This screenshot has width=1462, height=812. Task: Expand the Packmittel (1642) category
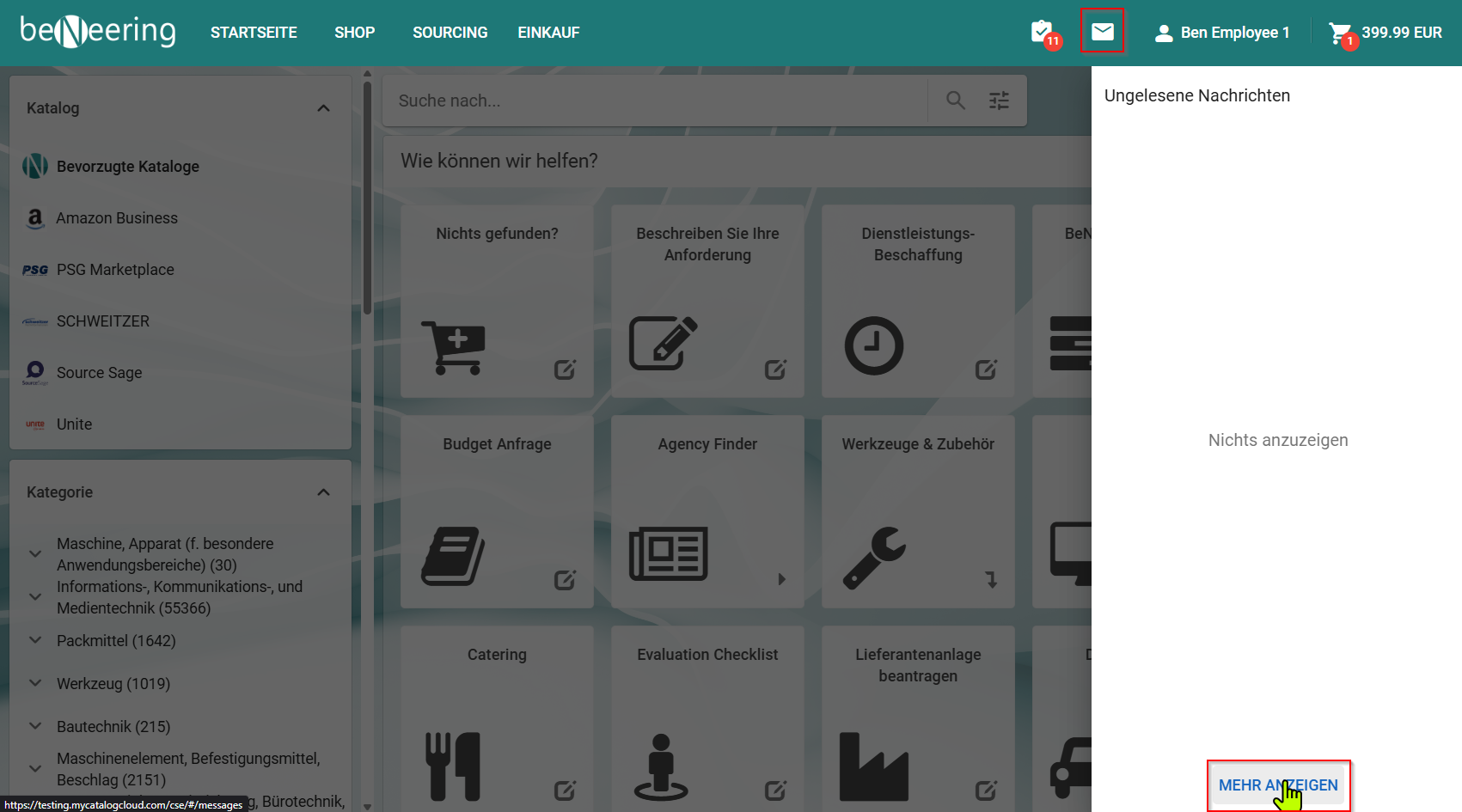pyautogui.click(x=35, y=640)
